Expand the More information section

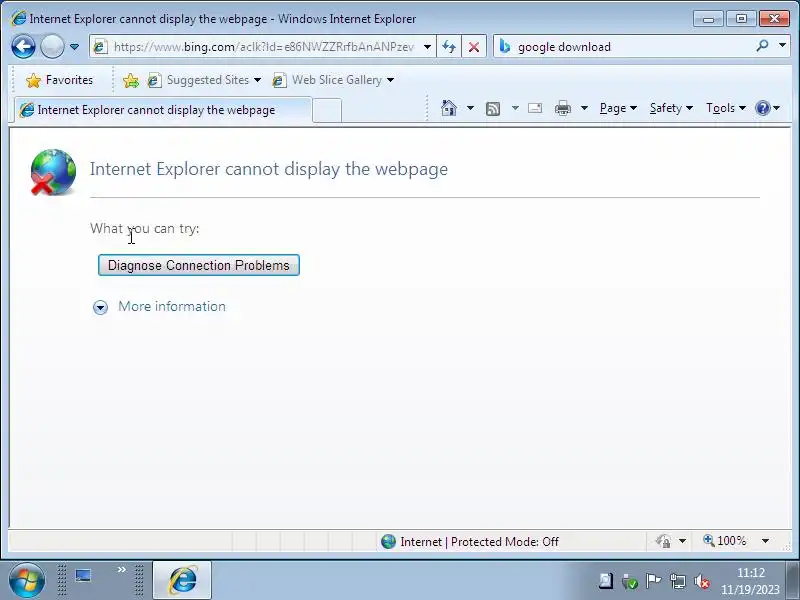point(101,307)
